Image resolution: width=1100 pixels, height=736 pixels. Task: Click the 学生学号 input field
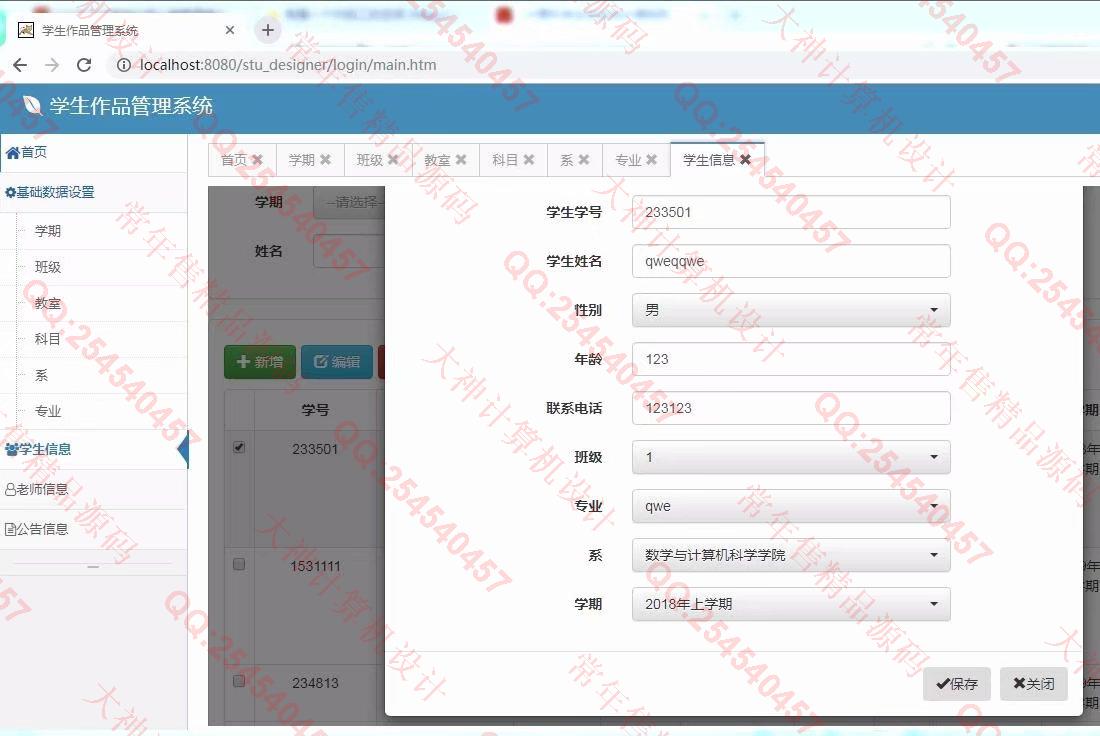coord(791,212)
